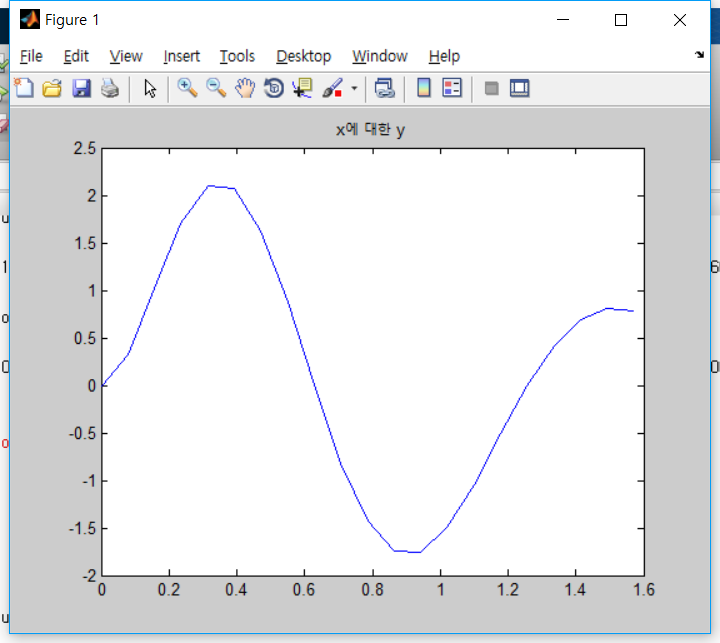Click y-axis tick label -1.5
The width and height of the screenshot is (720, 643).
tap(82, 529)
